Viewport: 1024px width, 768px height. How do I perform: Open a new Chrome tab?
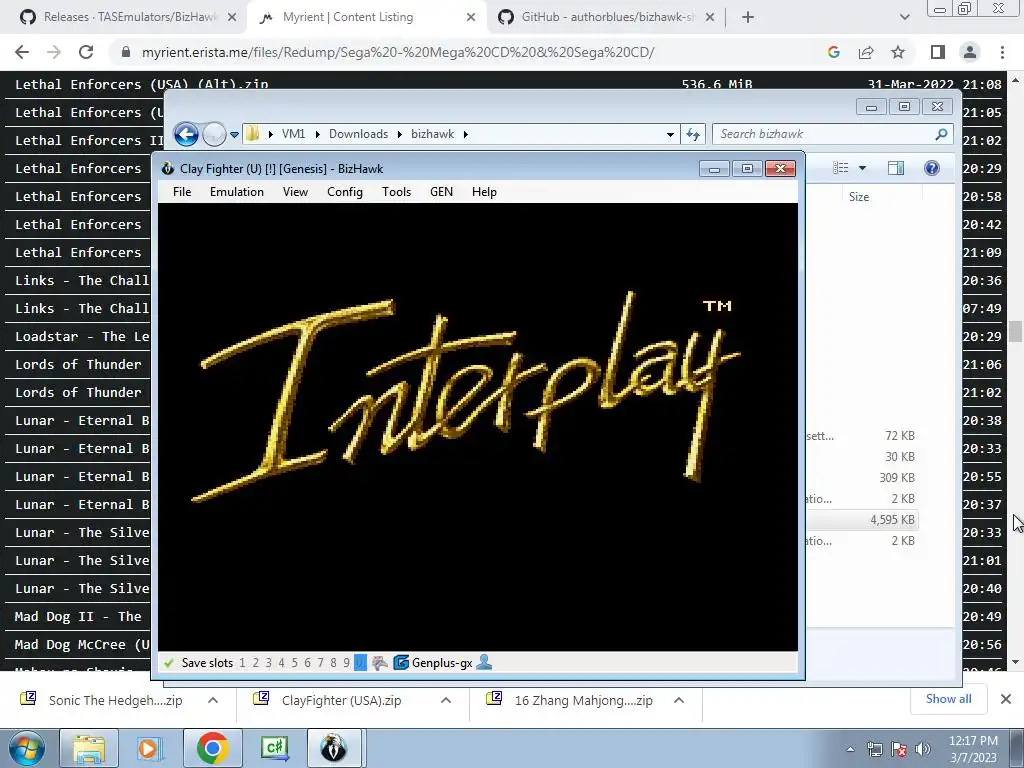click(x=748, y=17)
